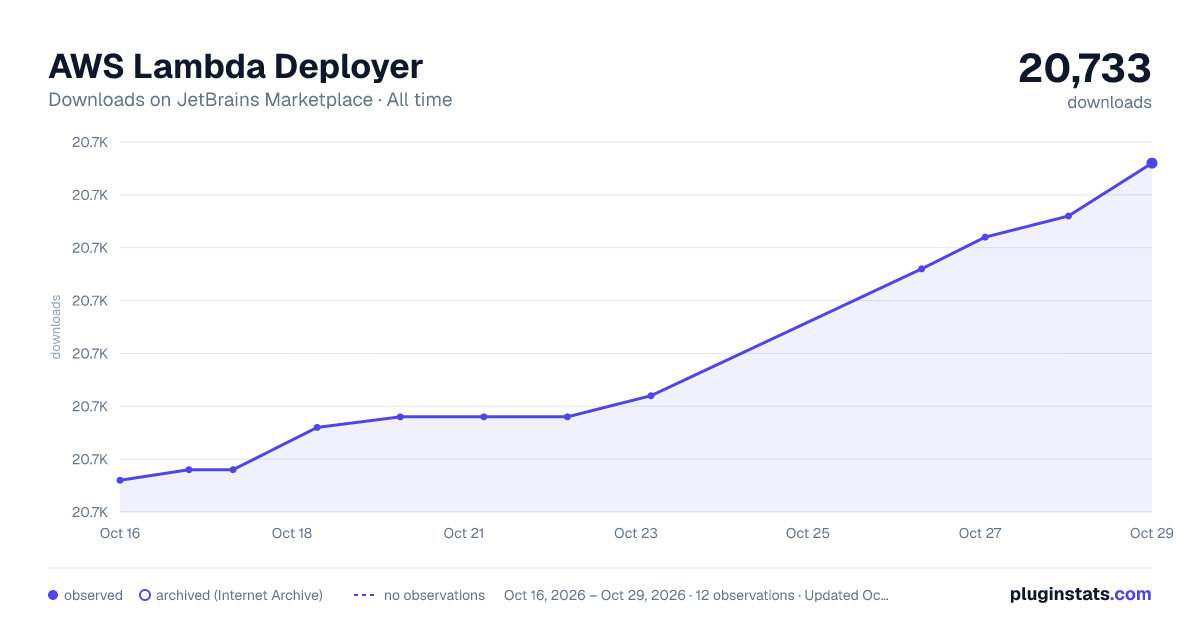
Task: Click the vertical 'downloads' axis title
Action: pos(56,327)
